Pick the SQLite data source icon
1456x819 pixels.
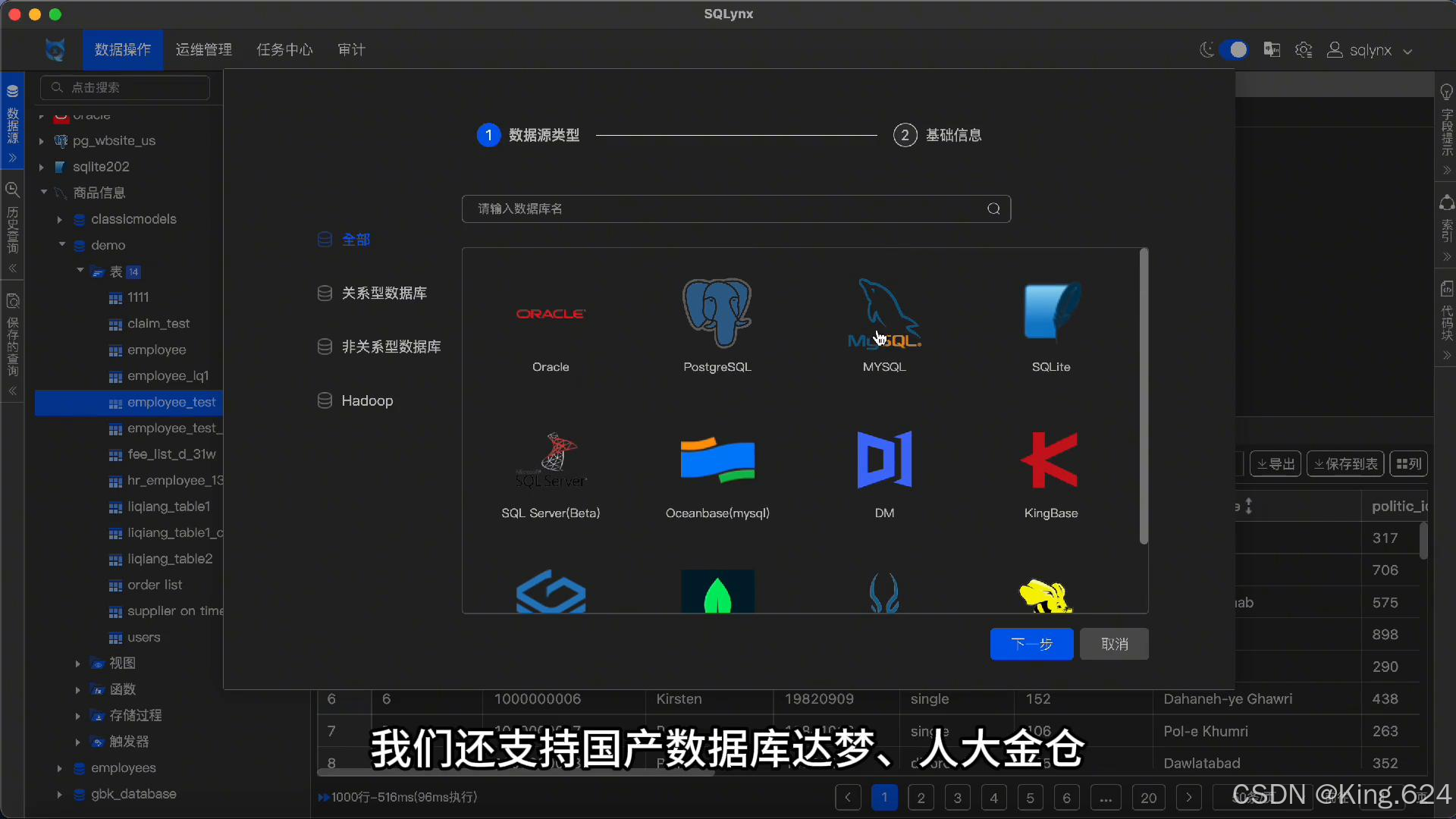(1051, 312)
